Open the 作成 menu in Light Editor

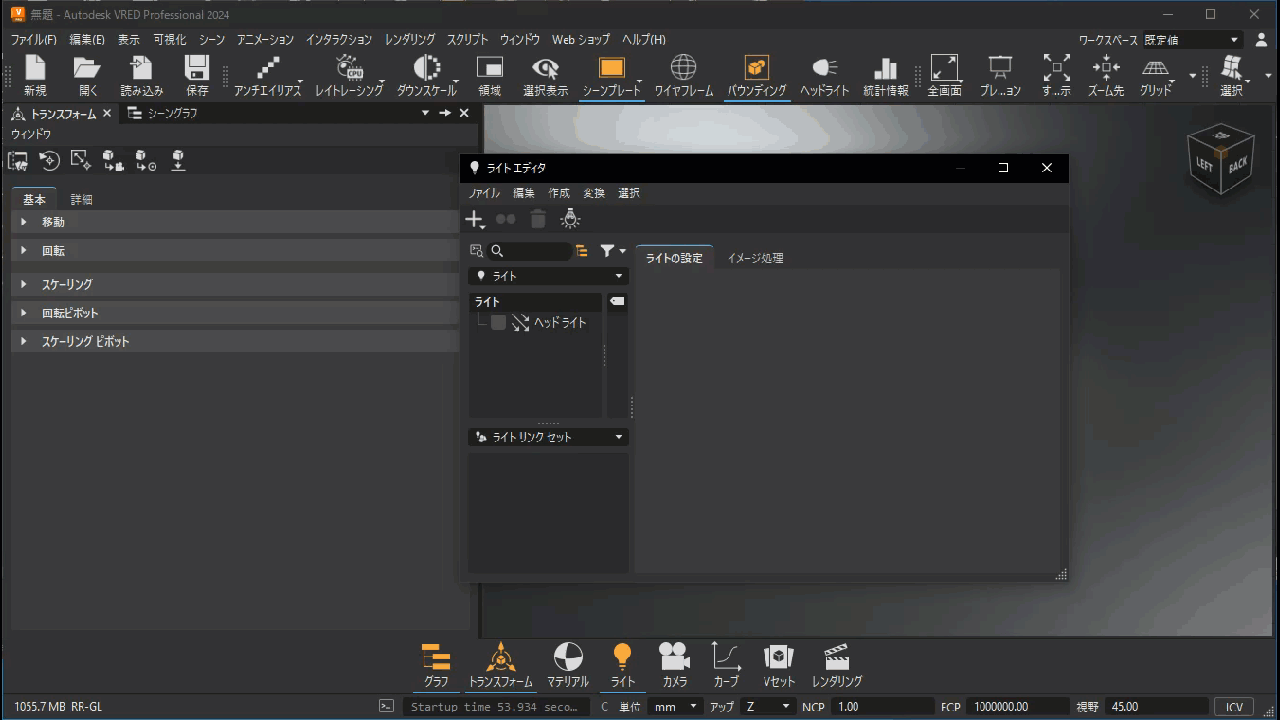[558, 193]
